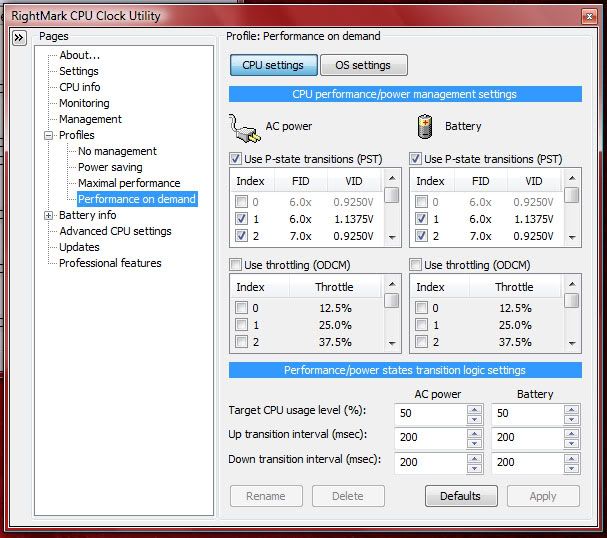The width and height of the screenshot is (607, 538).
Task: Click the AC power FID column header
Action: pos(301,181)
